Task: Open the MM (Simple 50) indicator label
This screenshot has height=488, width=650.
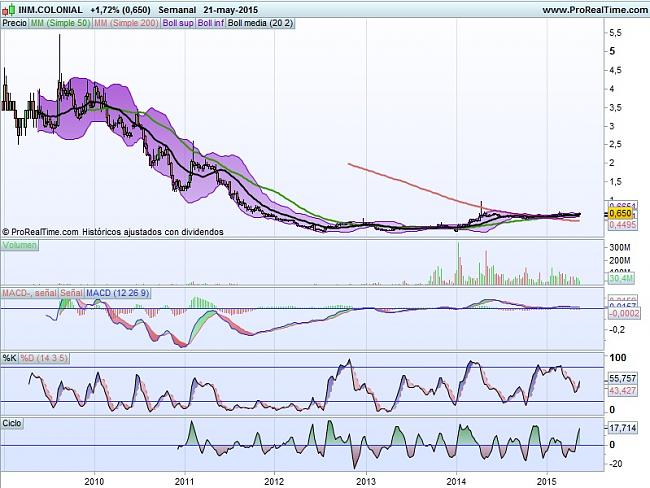Action: [60, 20]
